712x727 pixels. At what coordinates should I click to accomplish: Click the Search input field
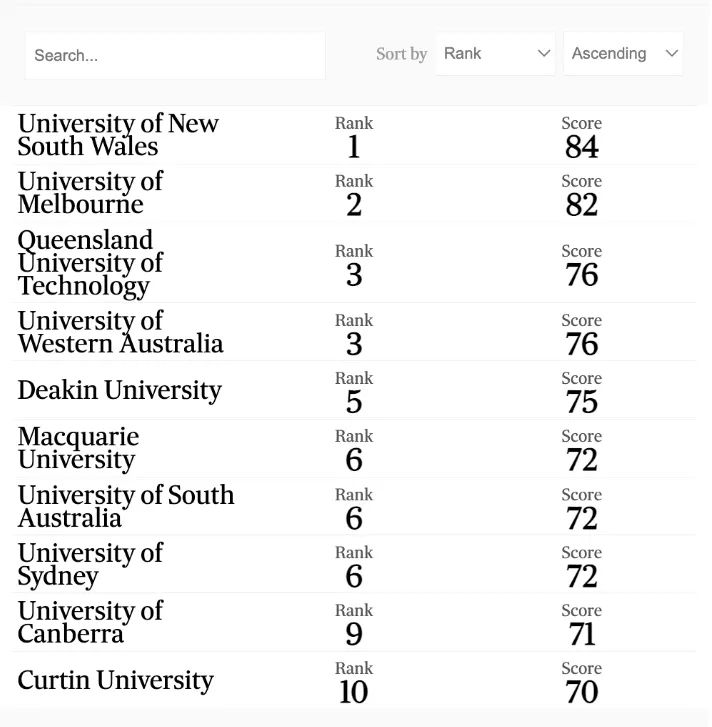(175, 56)
